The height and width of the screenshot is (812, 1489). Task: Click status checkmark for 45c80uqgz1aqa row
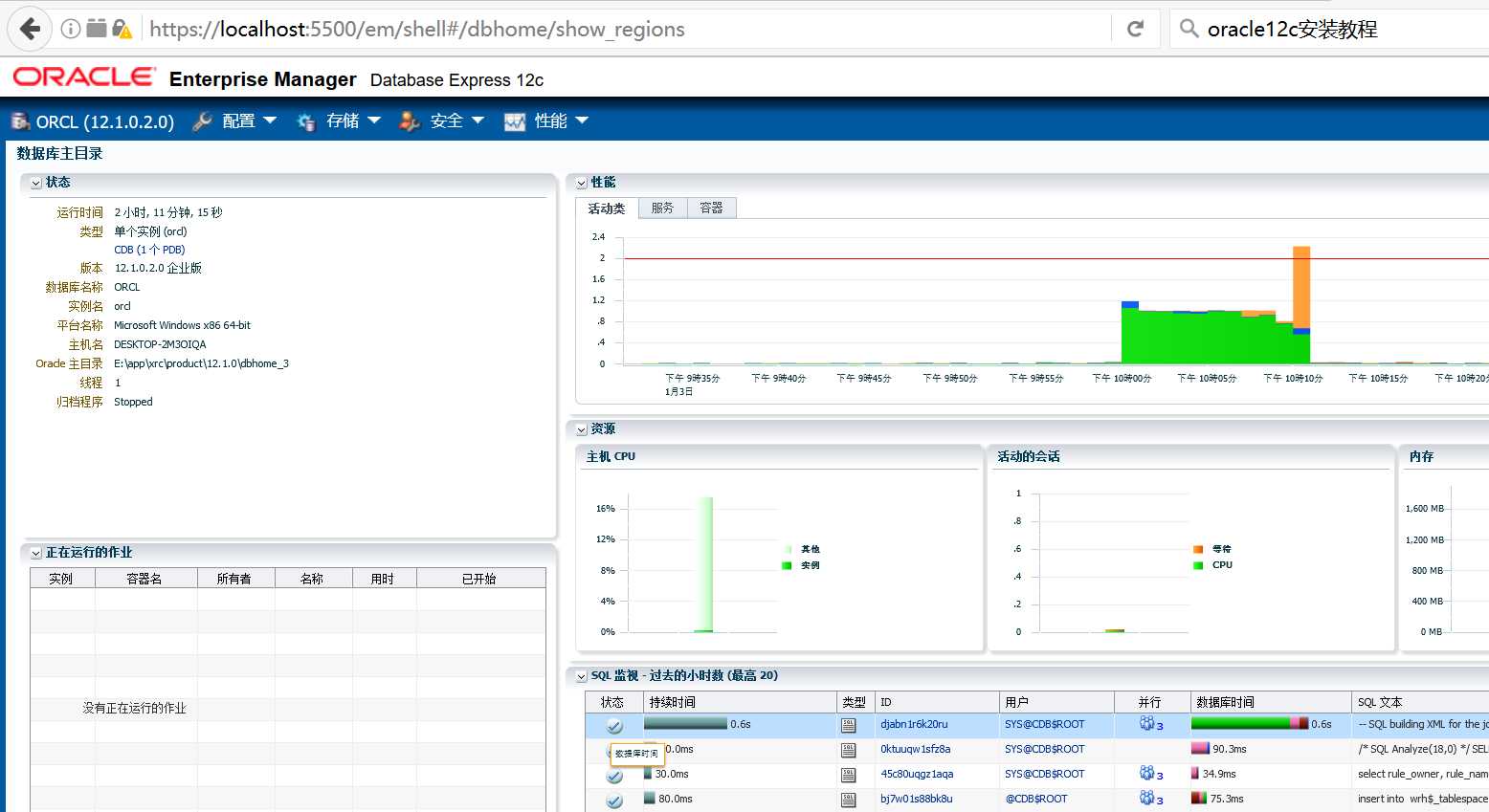click(x=614, y=776)
